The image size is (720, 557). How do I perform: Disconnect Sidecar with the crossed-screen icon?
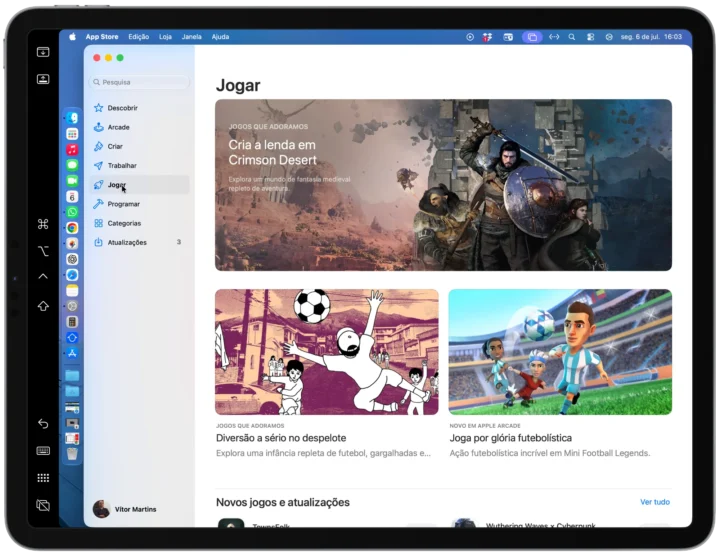tap(43, 506)
